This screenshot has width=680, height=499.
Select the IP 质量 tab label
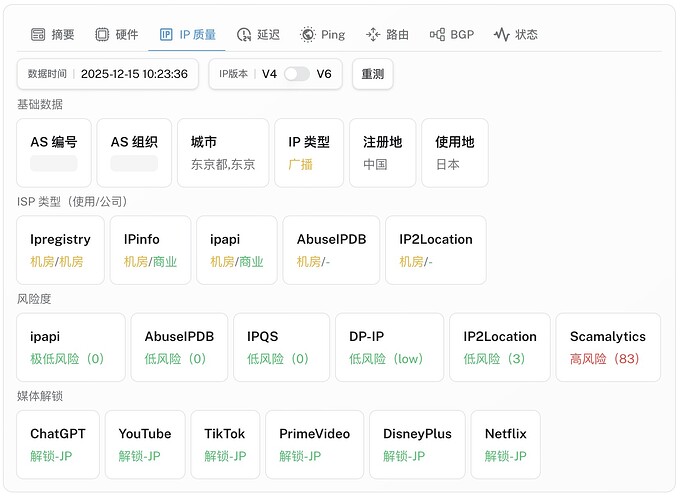pos(198,34)
